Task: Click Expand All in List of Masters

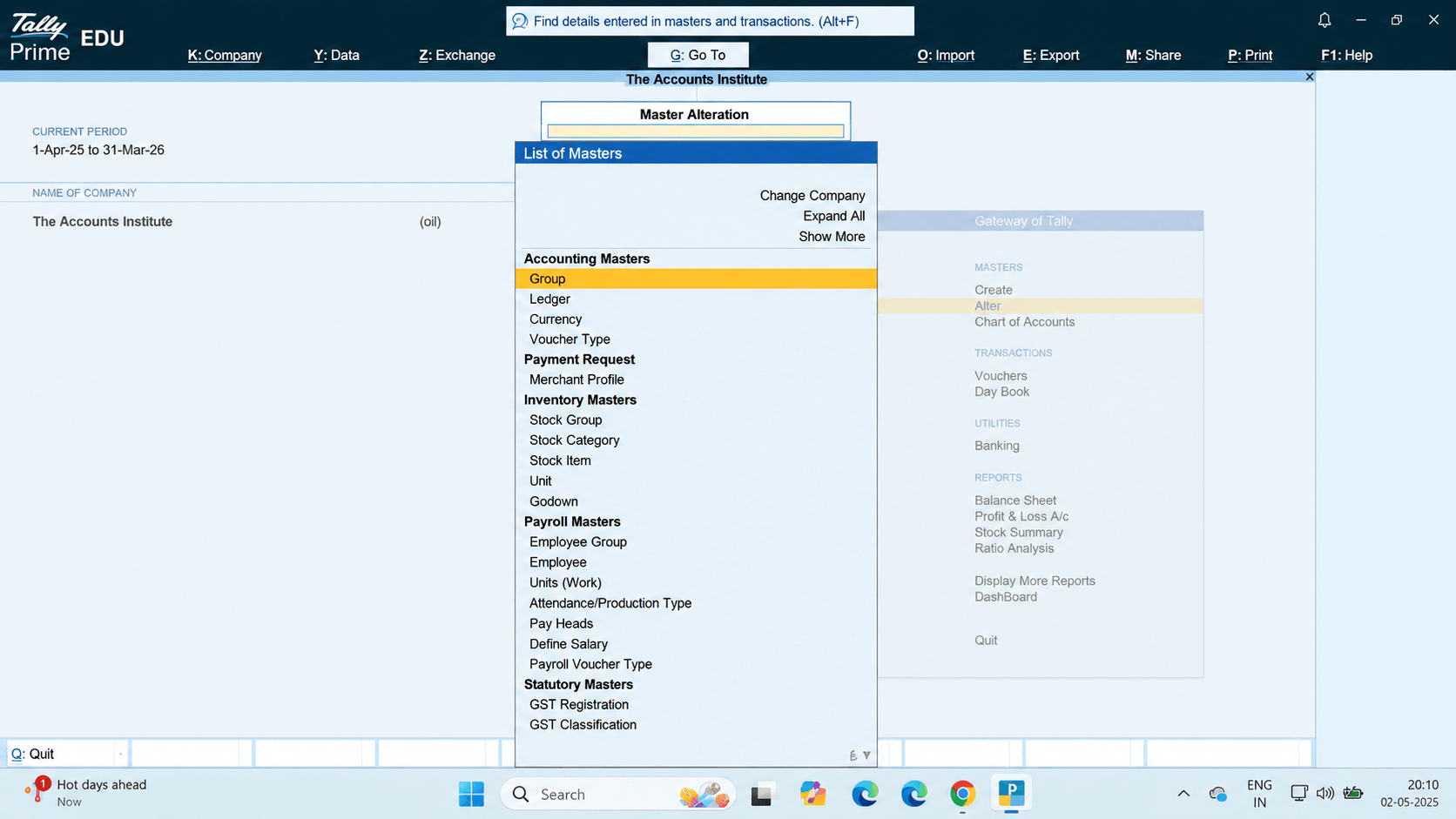Action: [x=834, y=216]
